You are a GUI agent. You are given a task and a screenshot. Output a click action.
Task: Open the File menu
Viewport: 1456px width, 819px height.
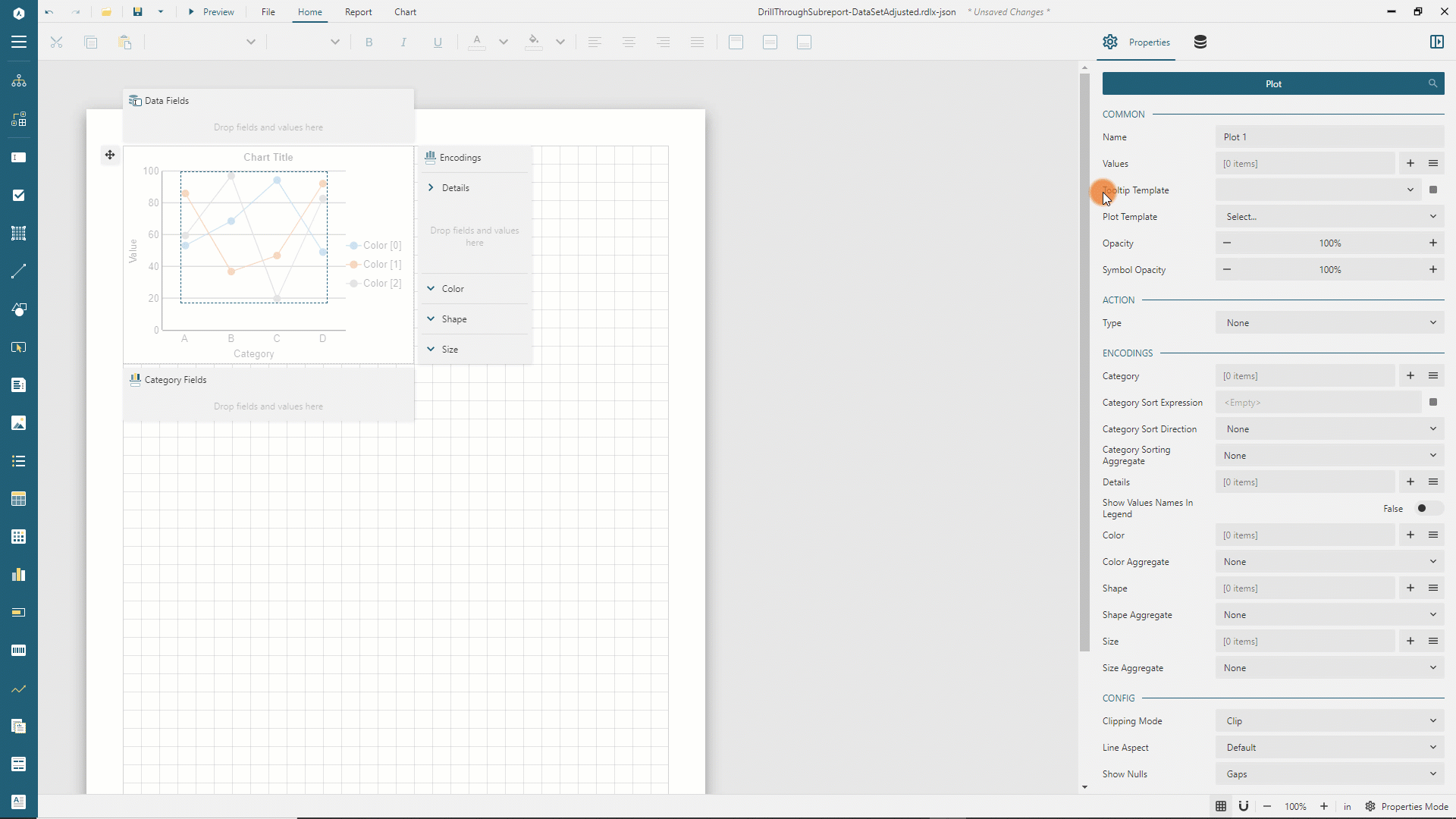(268, 12)
